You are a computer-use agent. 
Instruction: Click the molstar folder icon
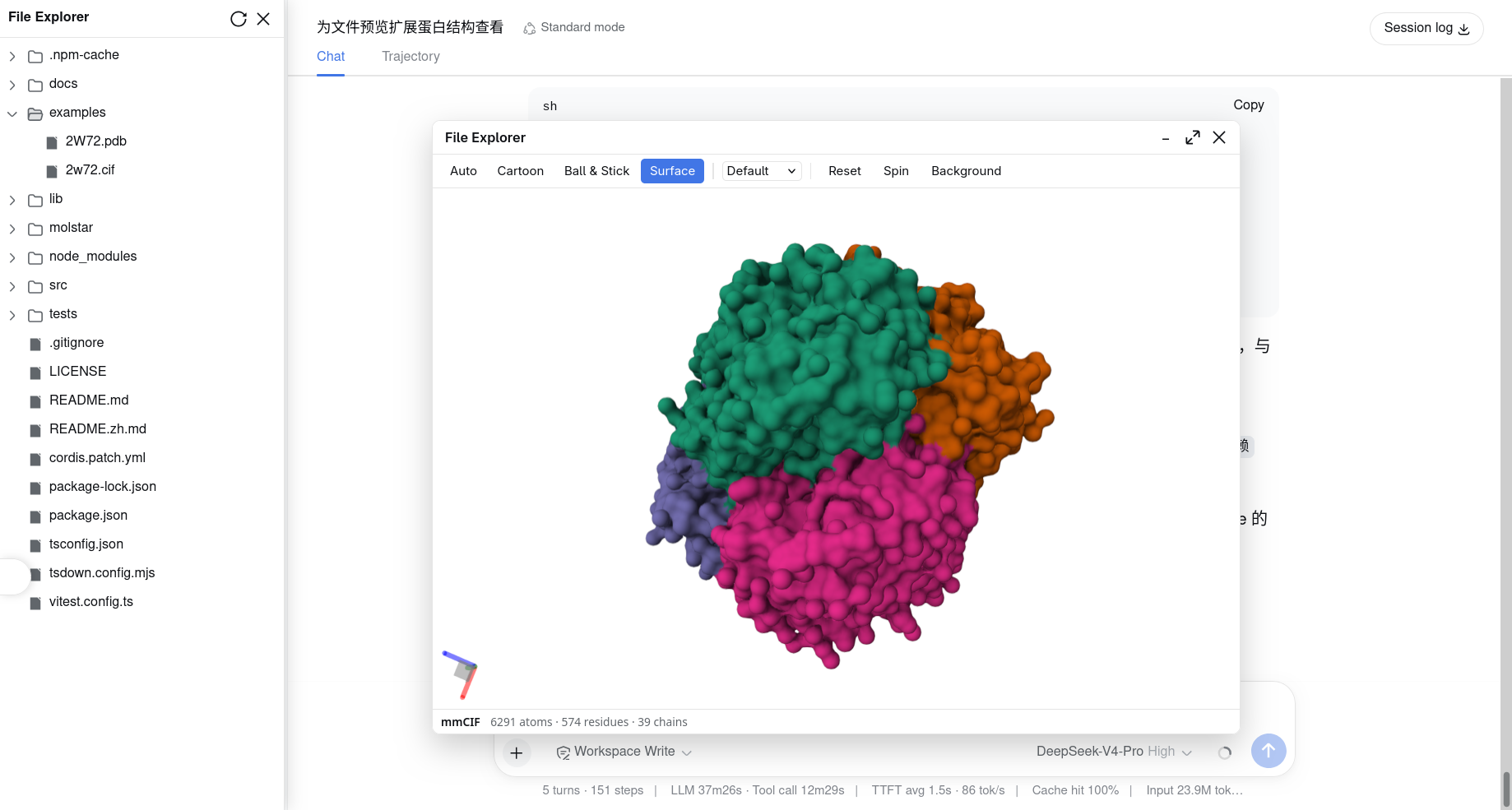(35, 229)
